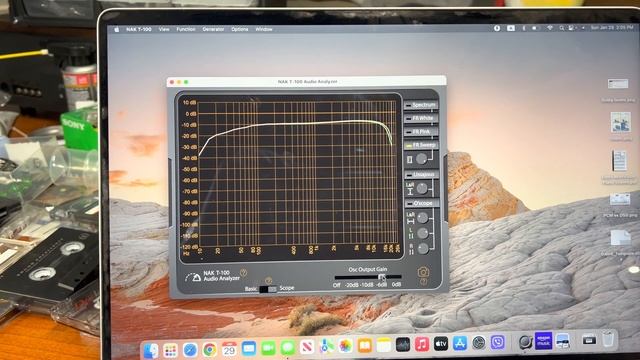Click the R channel knob under O'scope
This screenshot has height=360, width=640.
[424, 248]
